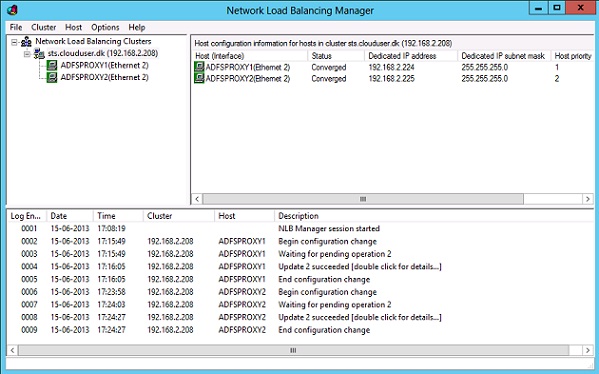Click subnet mask 255.255.255.0 for ADFSPROXY2
The width and height of the screenshot is (599, 374).
[484, 79]
